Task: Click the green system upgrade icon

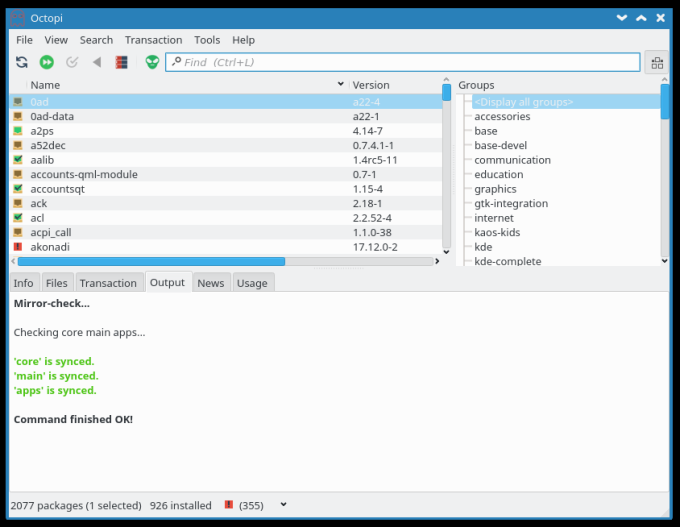Action: tap(47, 62)
